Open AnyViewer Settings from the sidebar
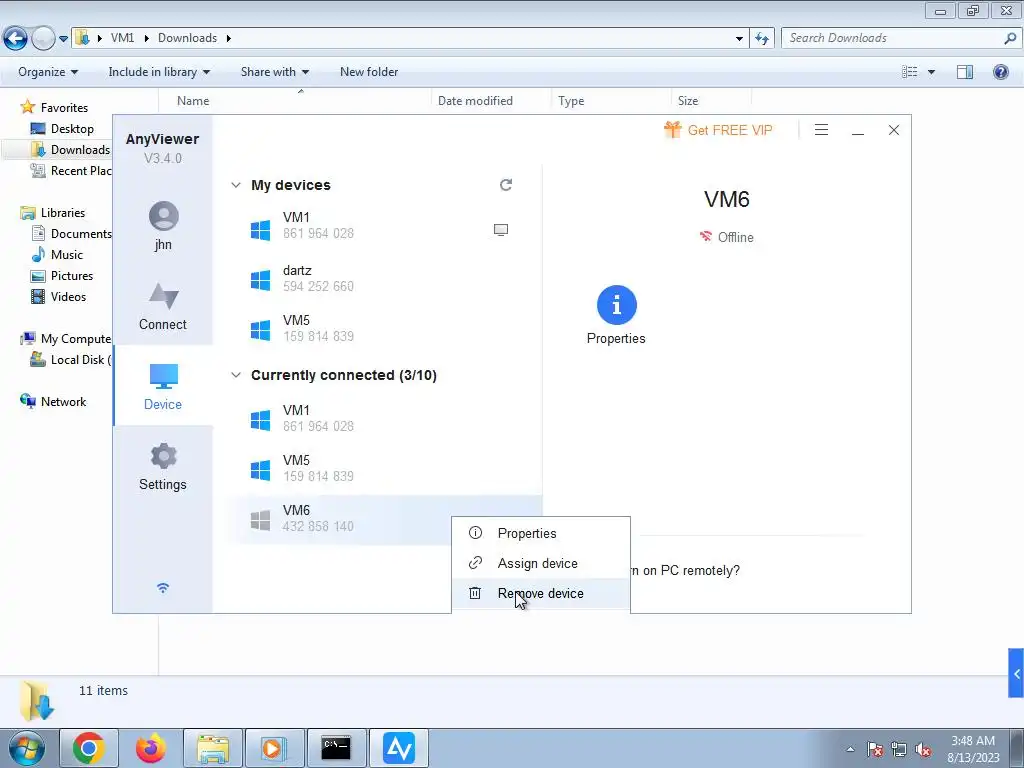Viewport: 1024px width, 768px height. [x=163, y=466]
